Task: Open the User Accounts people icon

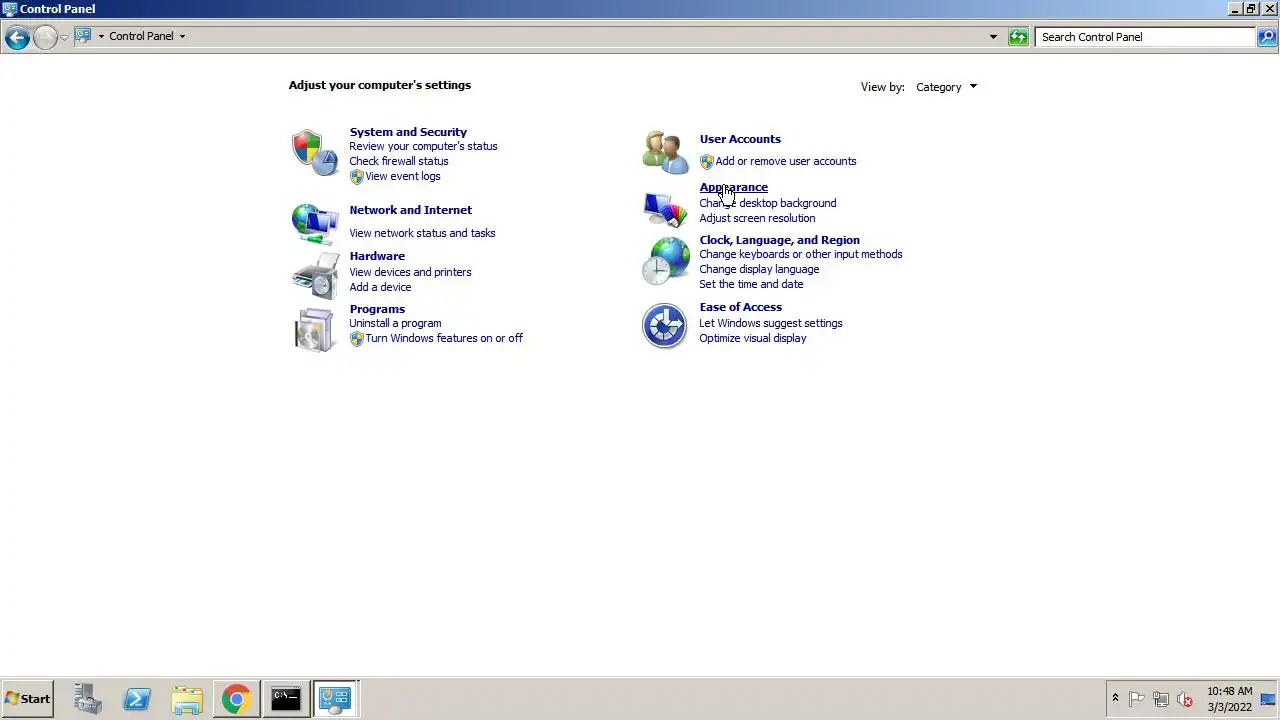Action: point(665,152)
